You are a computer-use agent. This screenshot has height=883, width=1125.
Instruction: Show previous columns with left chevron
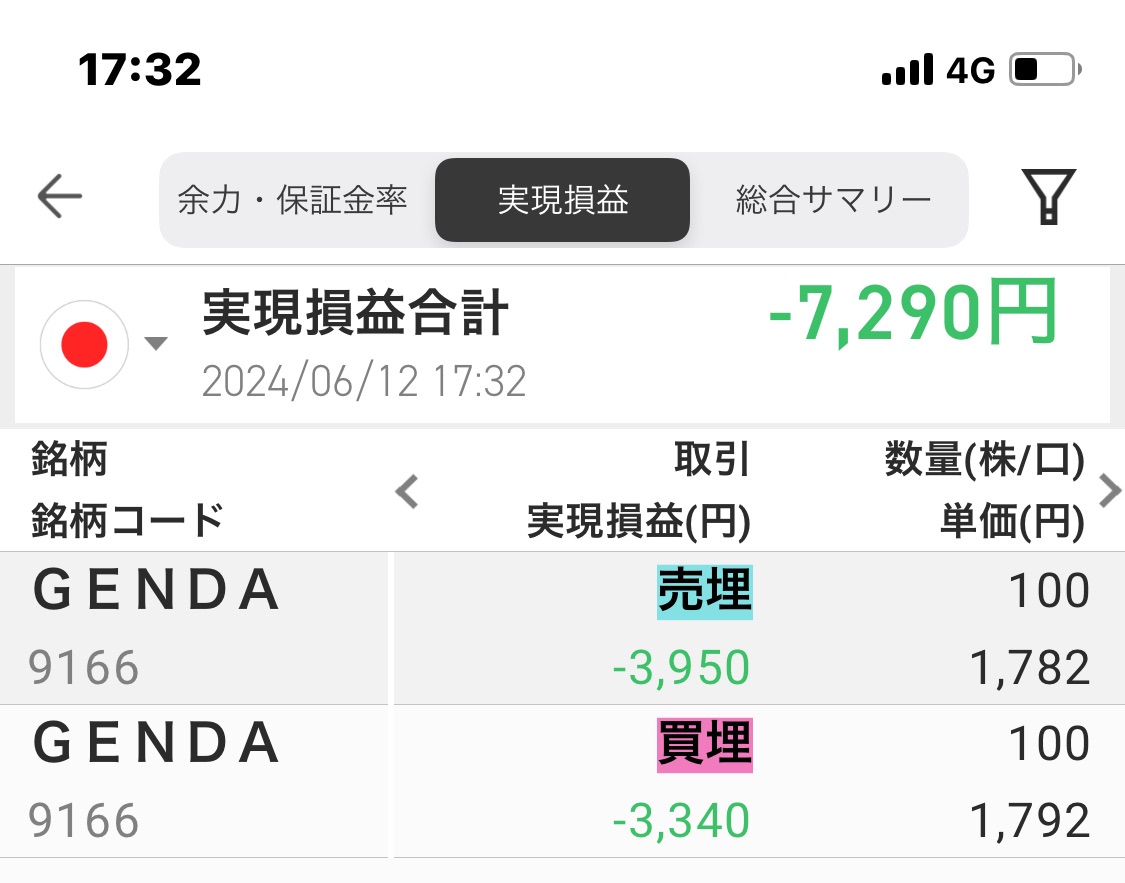click(407, 491)
